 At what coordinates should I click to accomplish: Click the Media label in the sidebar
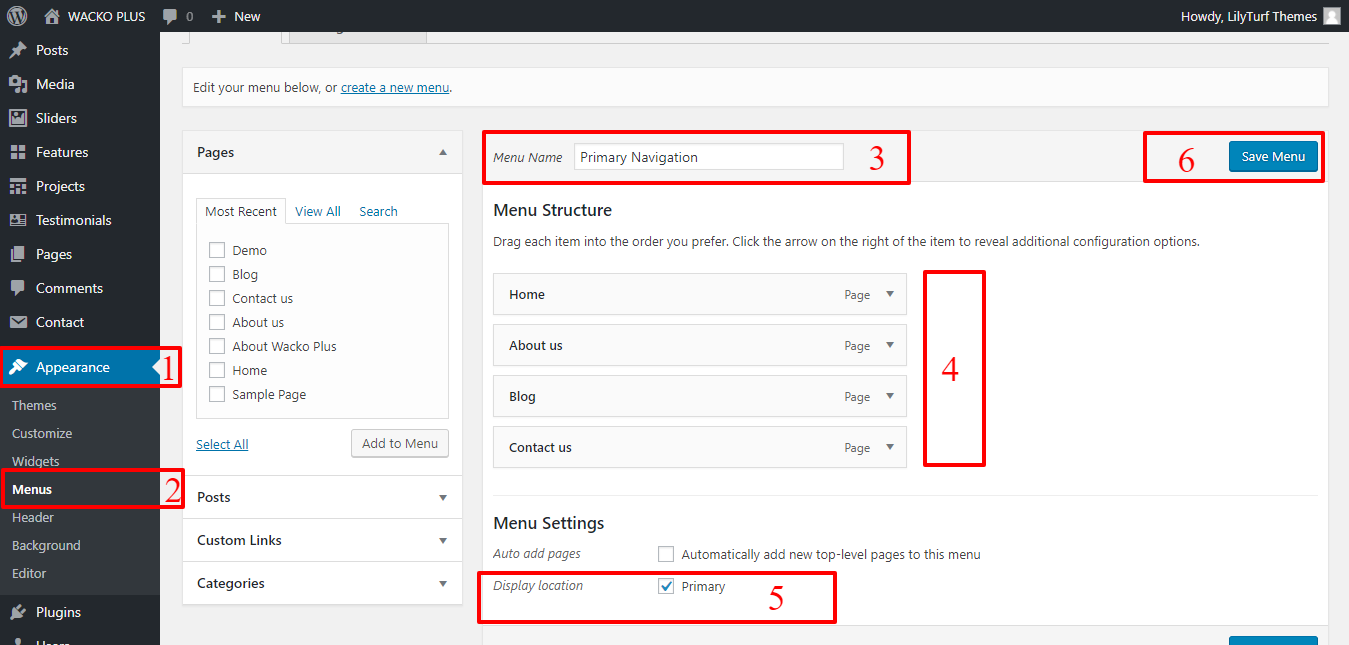55,84
